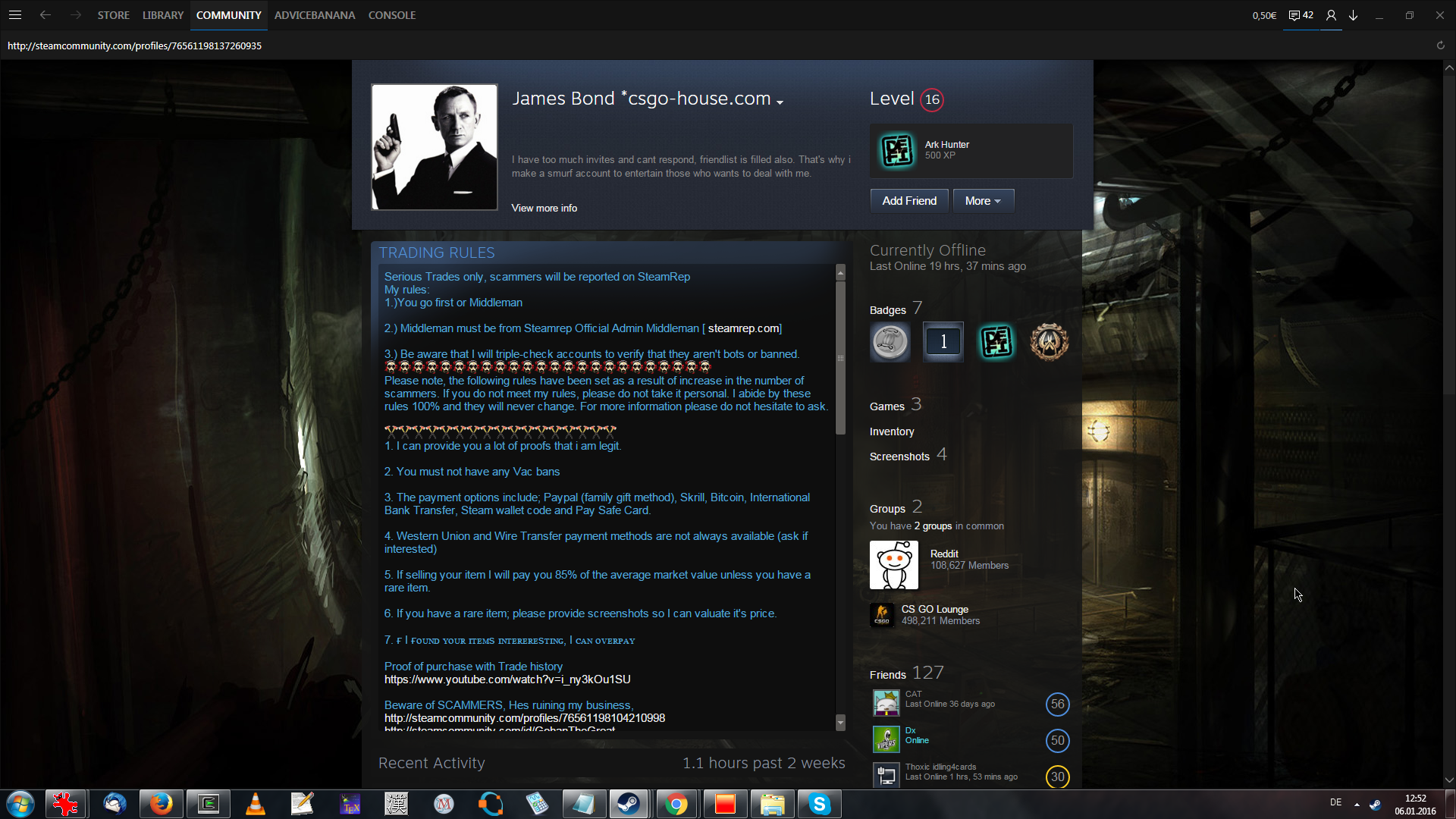This screenshot has width=1456, height=819.
Task: Open the downloads arrow icon
Action: pyautogui.click(x=1353, y=15)
